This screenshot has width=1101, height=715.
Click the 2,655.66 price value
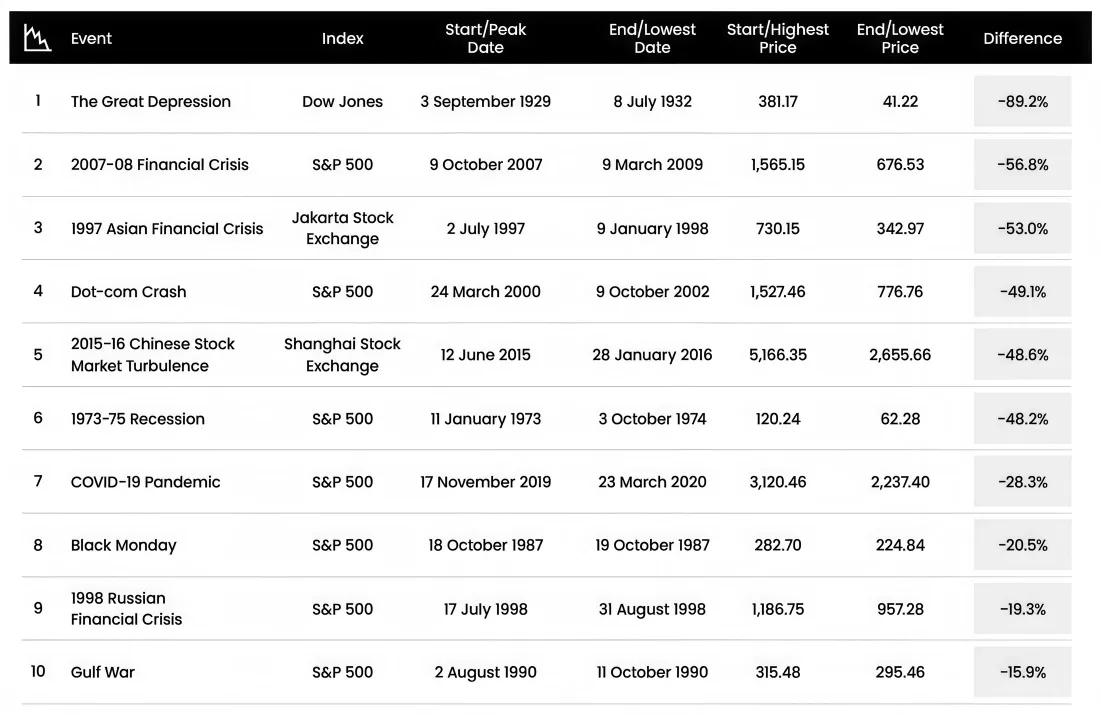pos(900,355)
